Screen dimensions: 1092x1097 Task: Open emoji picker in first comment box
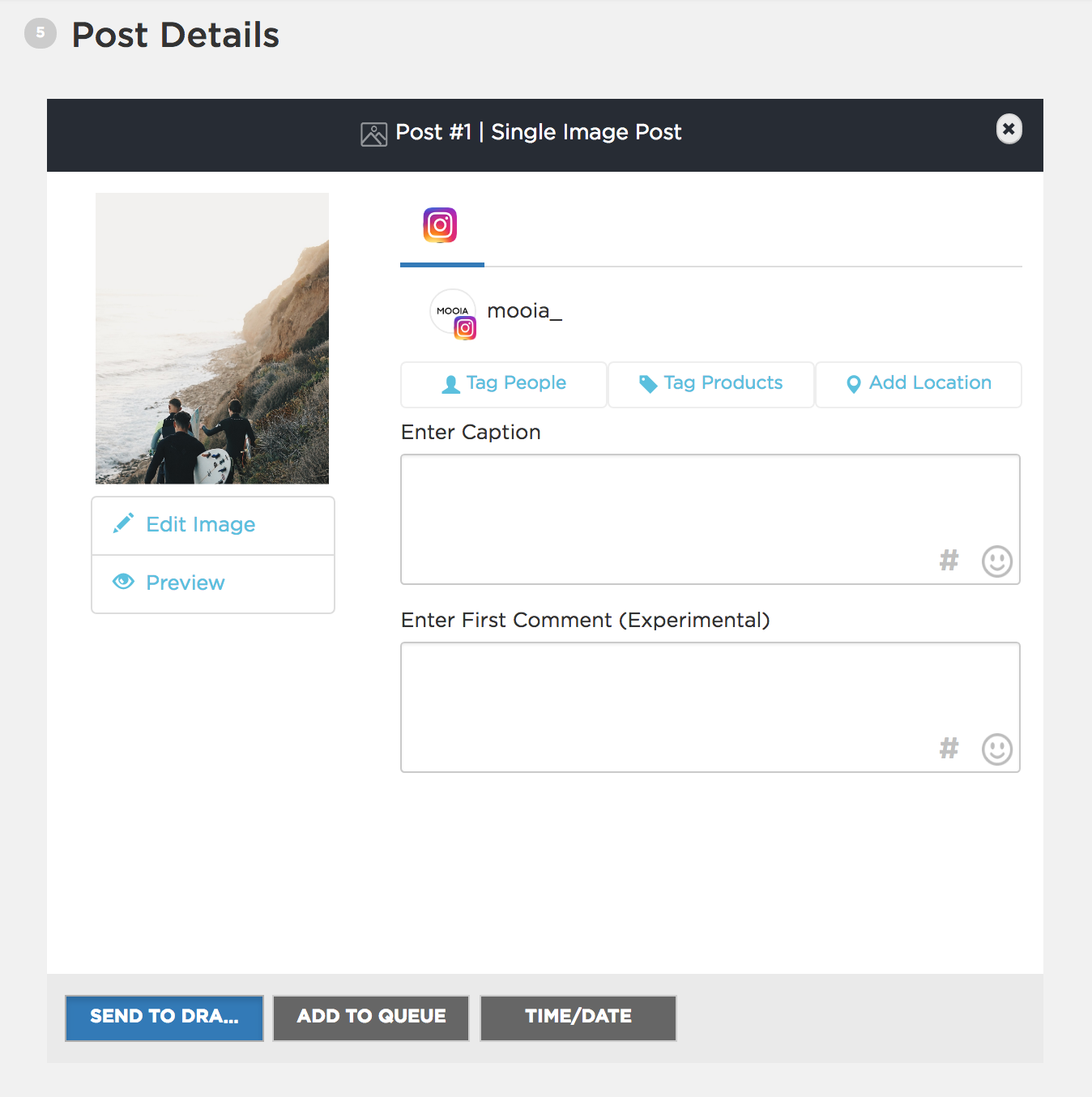(996, 749)
